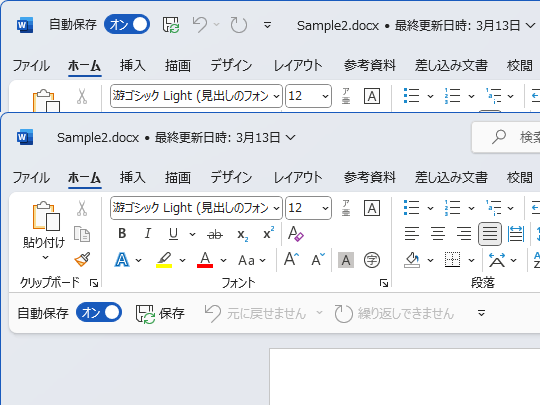The height and width of the screenshot is (405, 540).
Task: Click undo arrow in back window title bar
Action: coord(200,25)
